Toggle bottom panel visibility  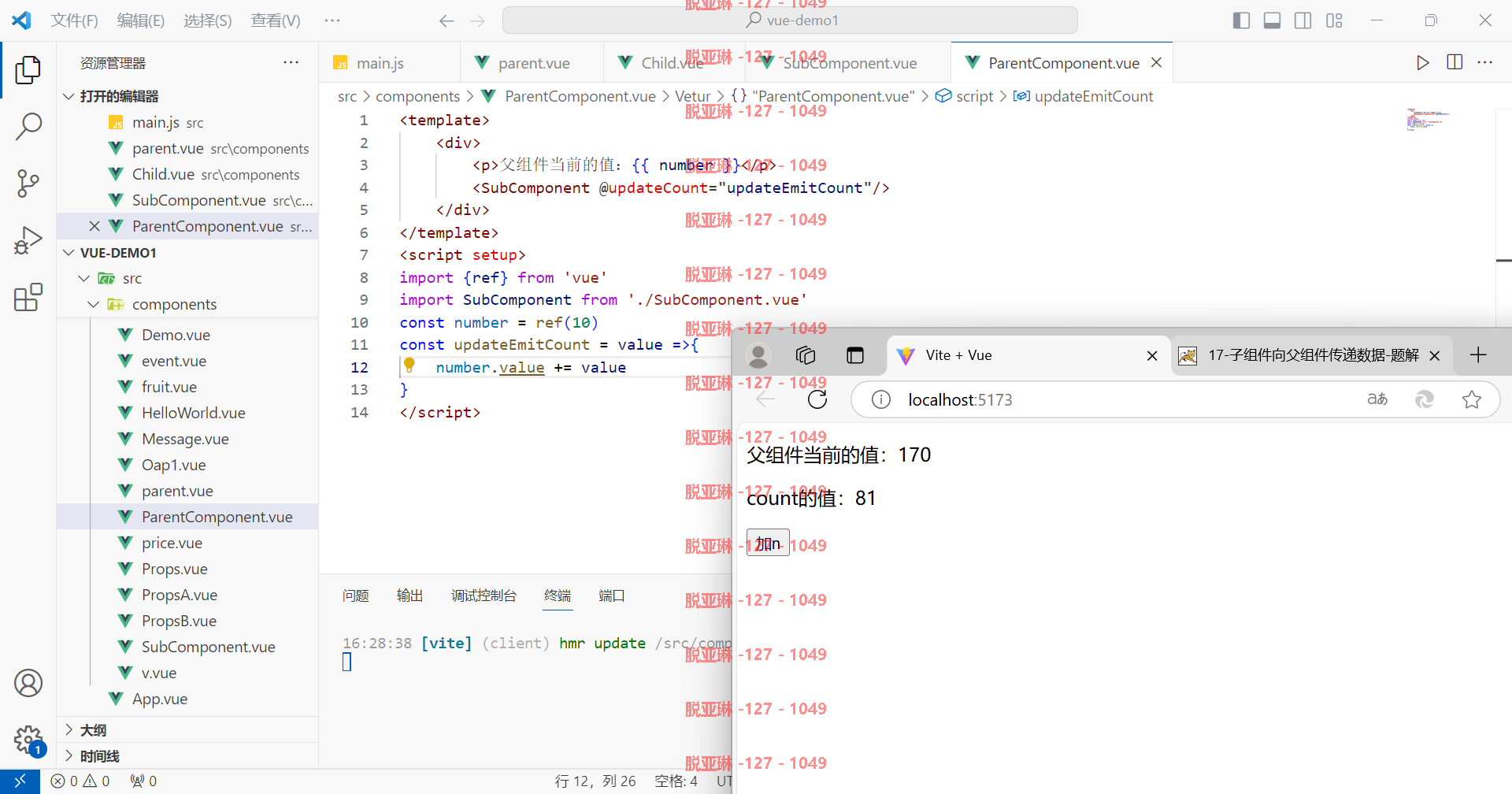click(x=1272, y=20)
